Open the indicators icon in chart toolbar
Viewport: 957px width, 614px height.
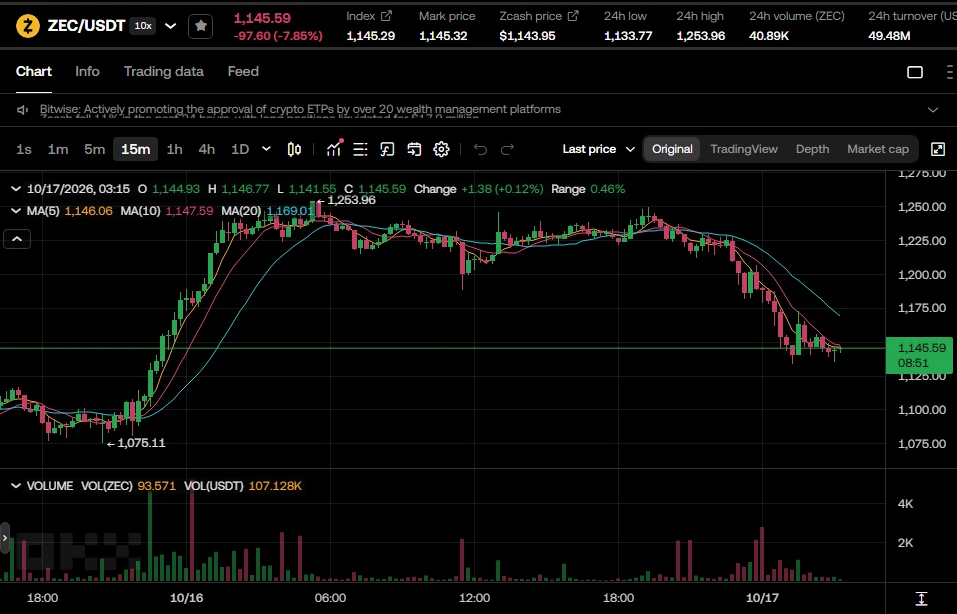334,149
